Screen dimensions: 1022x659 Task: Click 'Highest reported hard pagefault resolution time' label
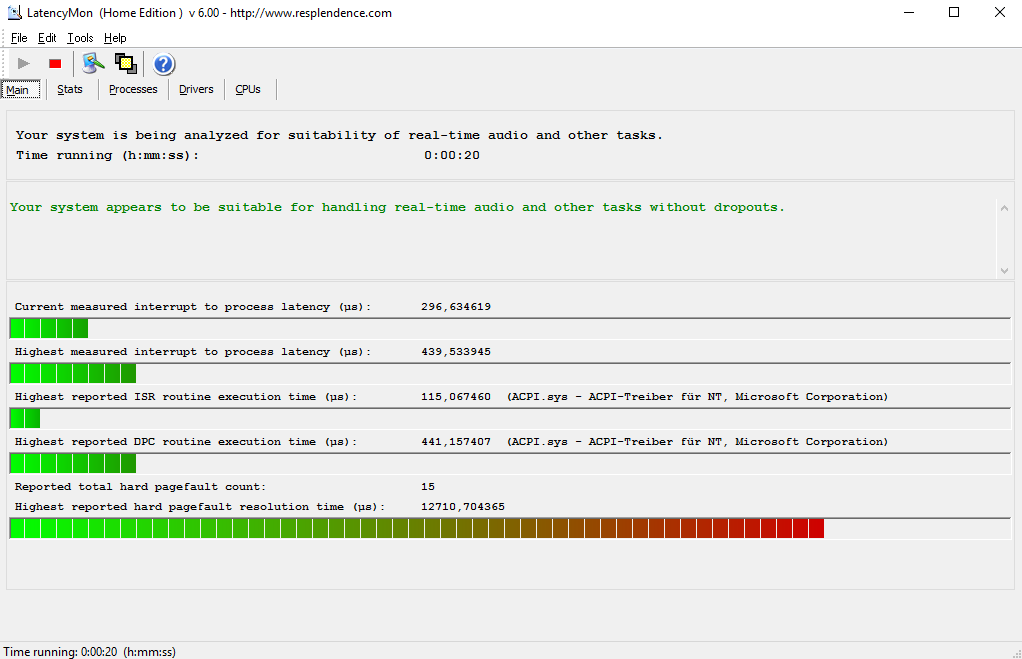(x=200, y=506)
